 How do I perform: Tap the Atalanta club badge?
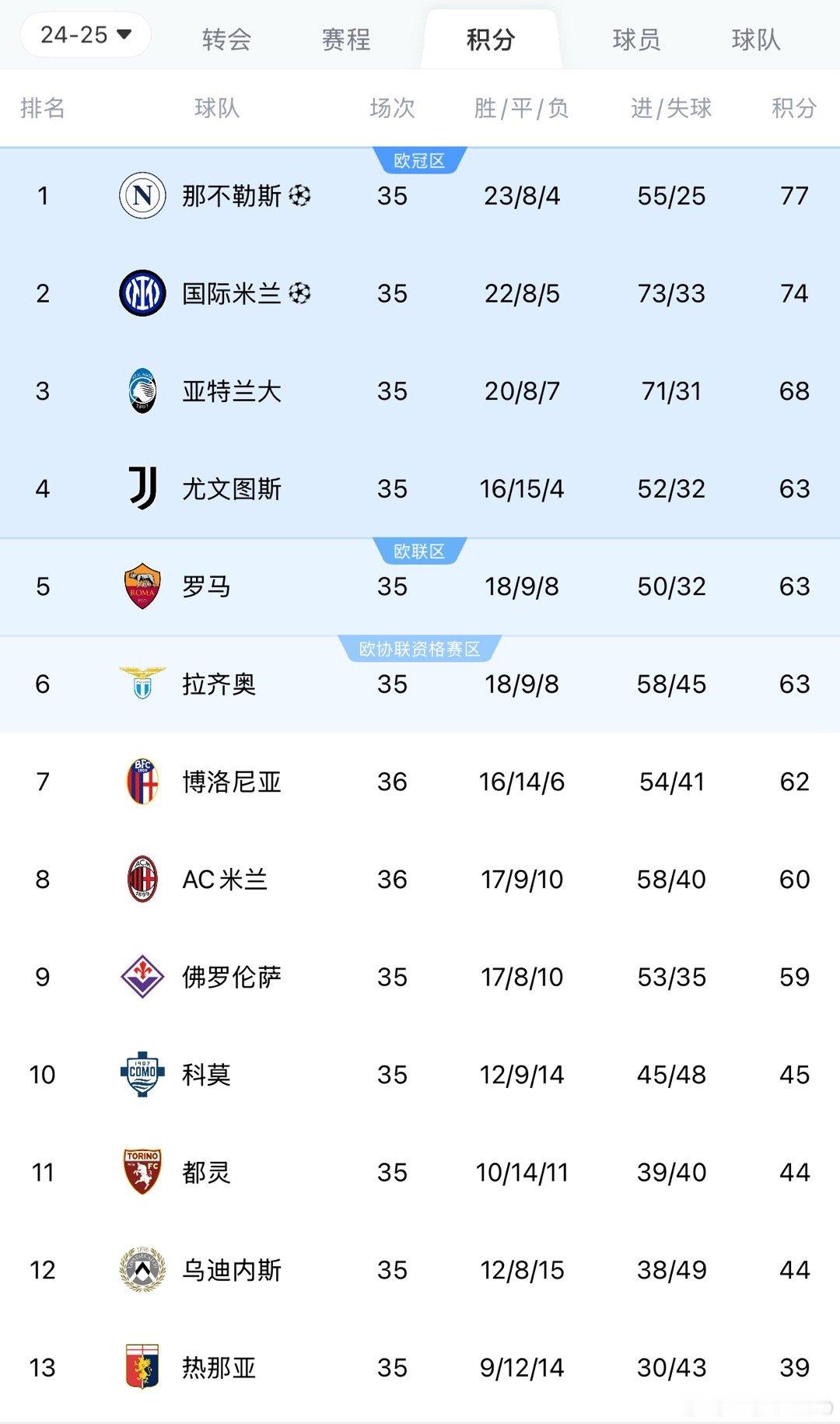(x=142, y=390)
